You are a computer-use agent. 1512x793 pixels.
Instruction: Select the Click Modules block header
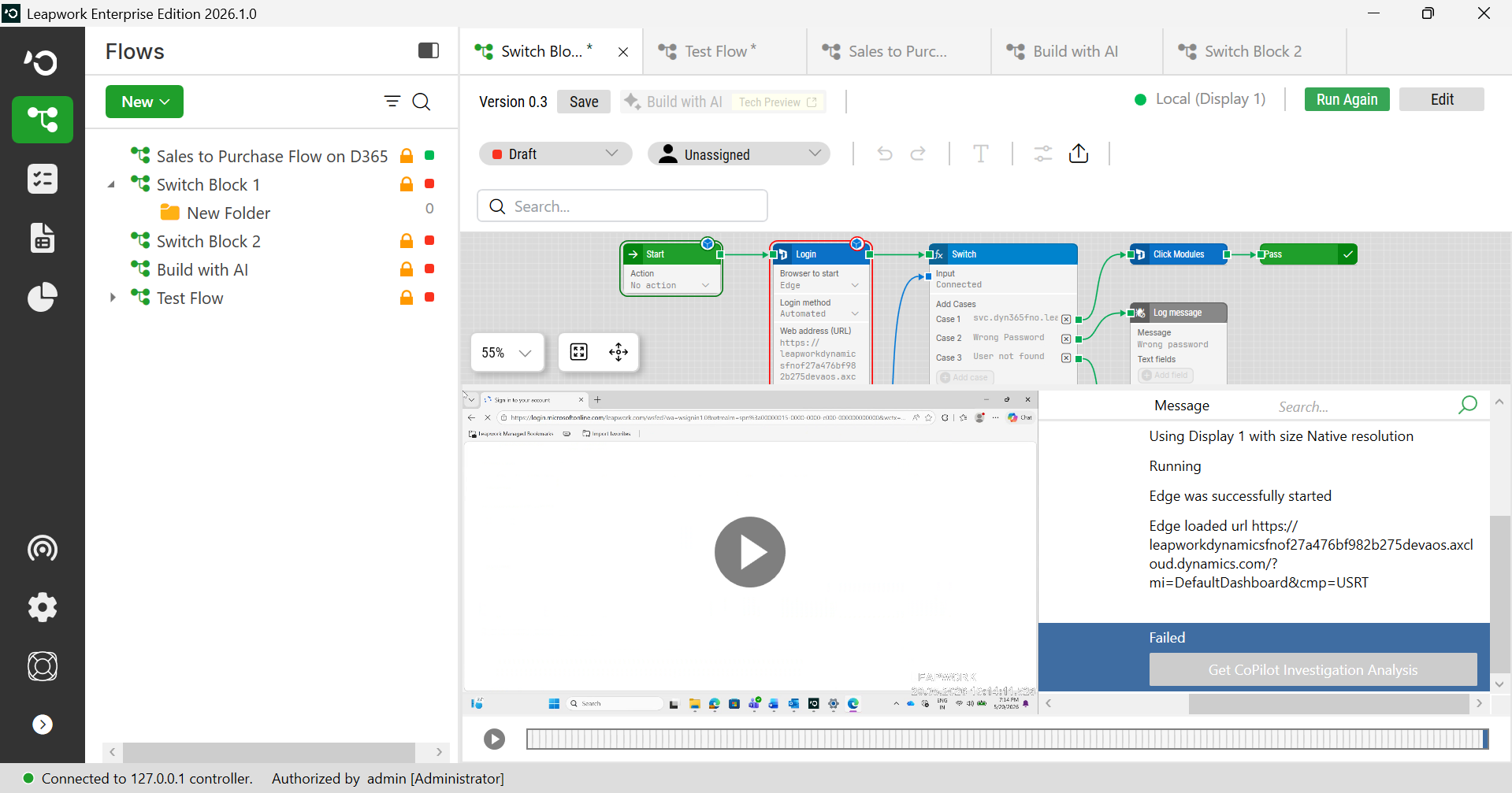point(1179,254)
